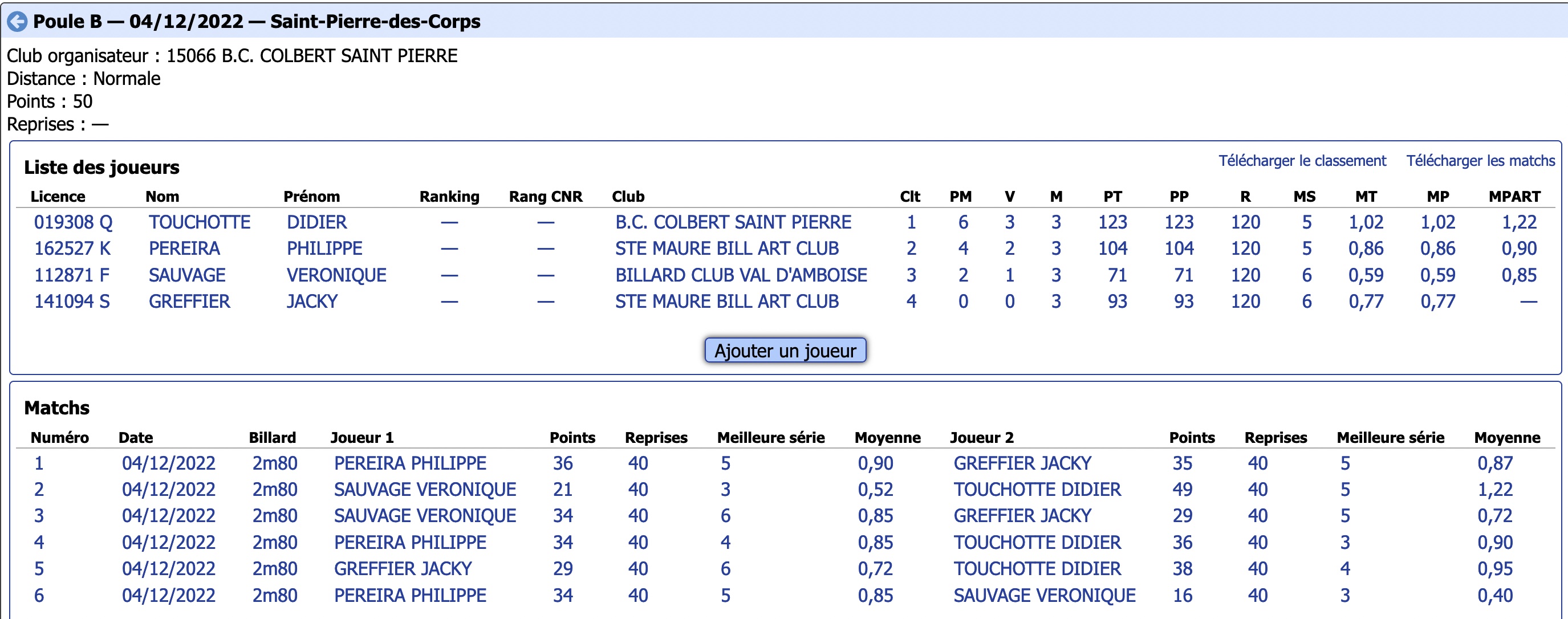The image size is (1568, 619).
Task: Select player name GREFFIER in player list
Action: click(x=189, y=302)
